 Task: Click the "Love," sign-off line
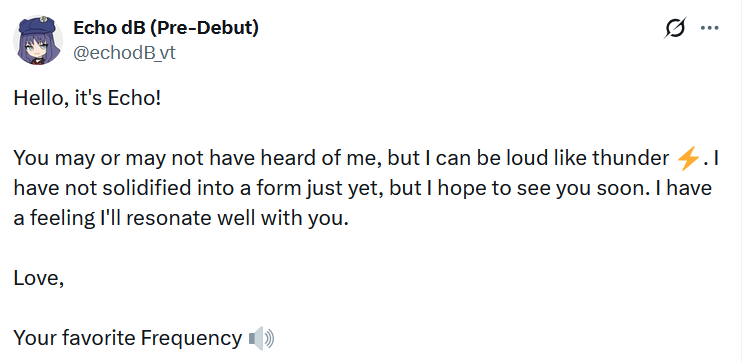(x=39, y=278)
